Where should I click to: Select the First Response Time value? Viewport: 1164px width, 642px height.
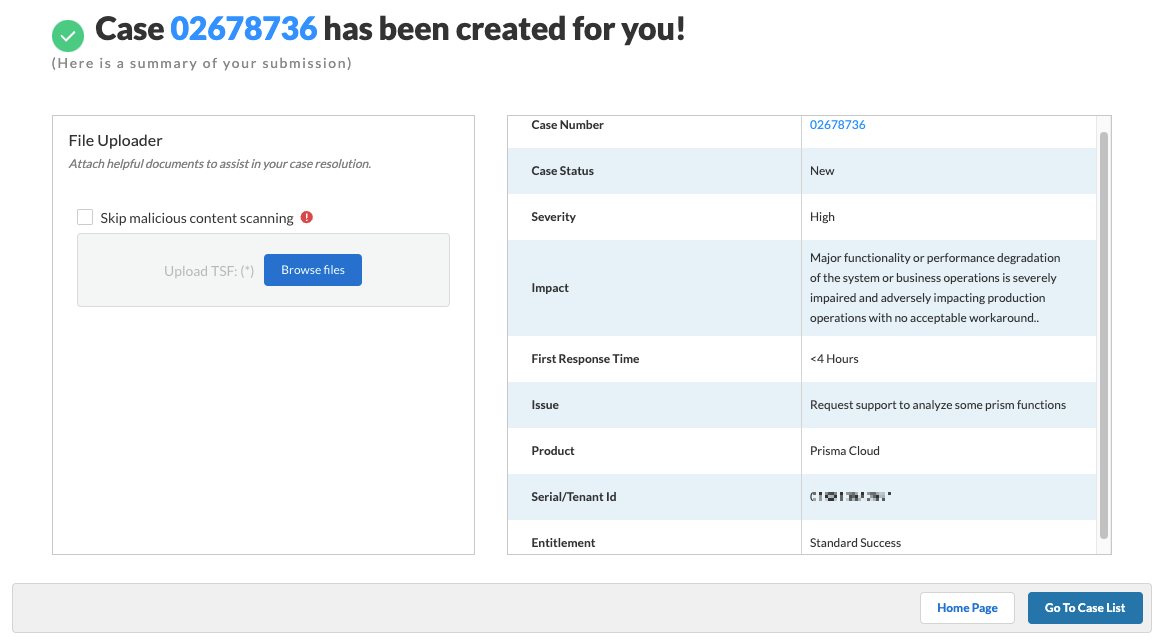[834, 359]
